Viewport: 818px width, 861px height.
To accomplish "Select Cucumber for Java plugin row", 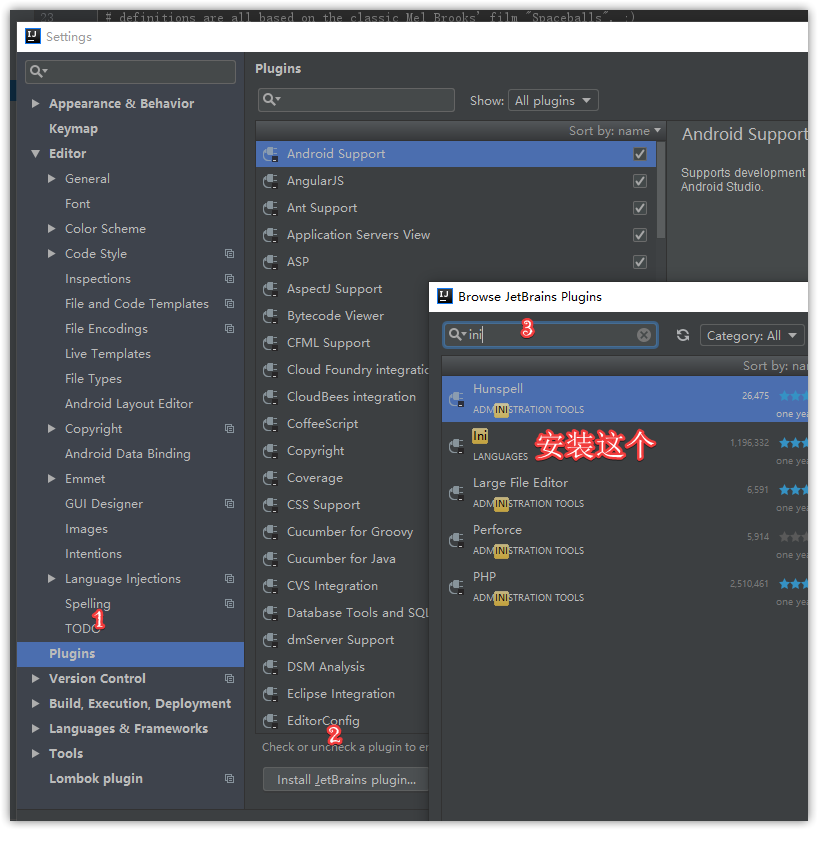I will pyautogui.click(x=342, y=559).
